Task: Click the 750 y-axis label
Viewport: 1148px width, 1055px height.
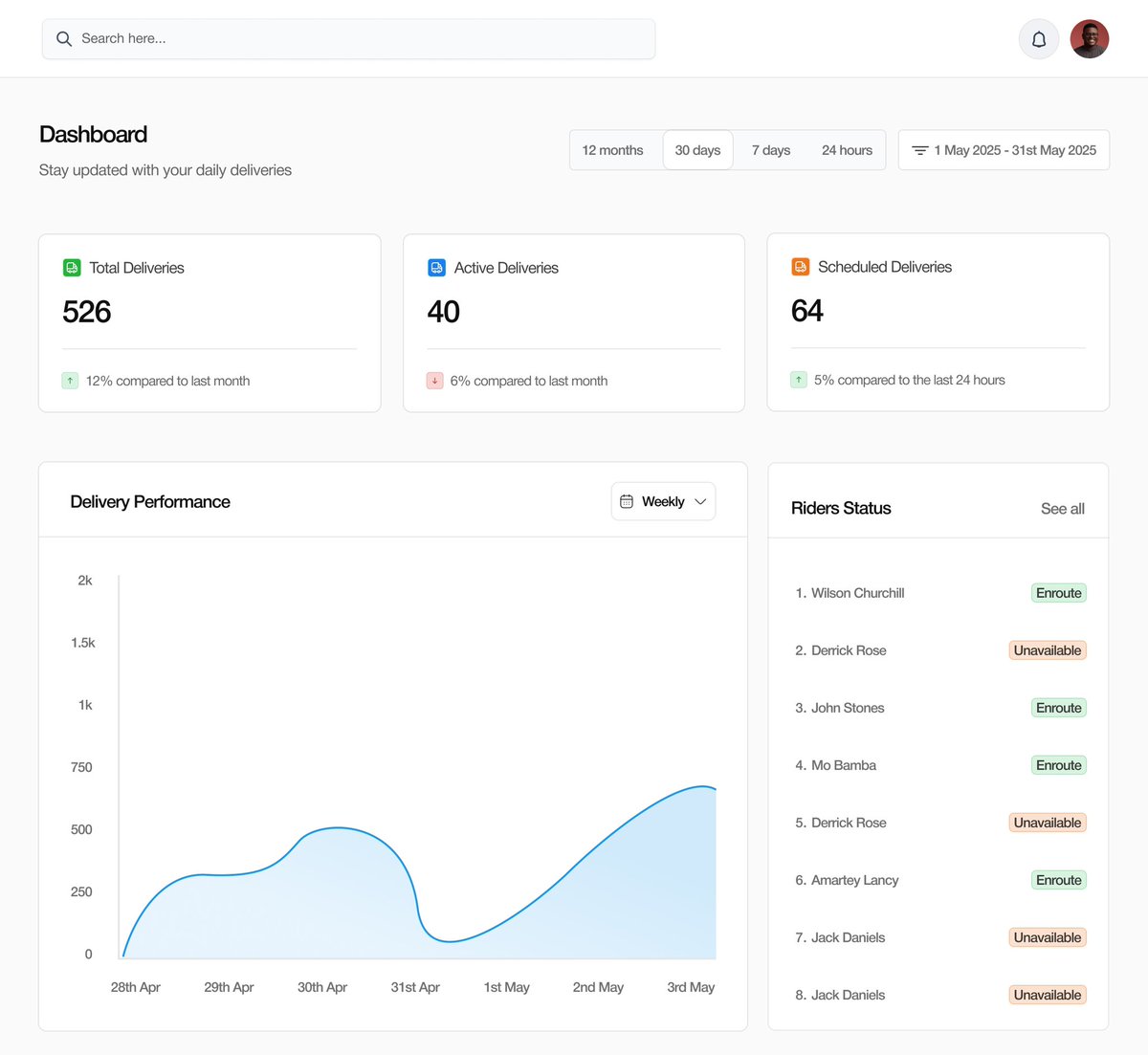Action: 81,767
